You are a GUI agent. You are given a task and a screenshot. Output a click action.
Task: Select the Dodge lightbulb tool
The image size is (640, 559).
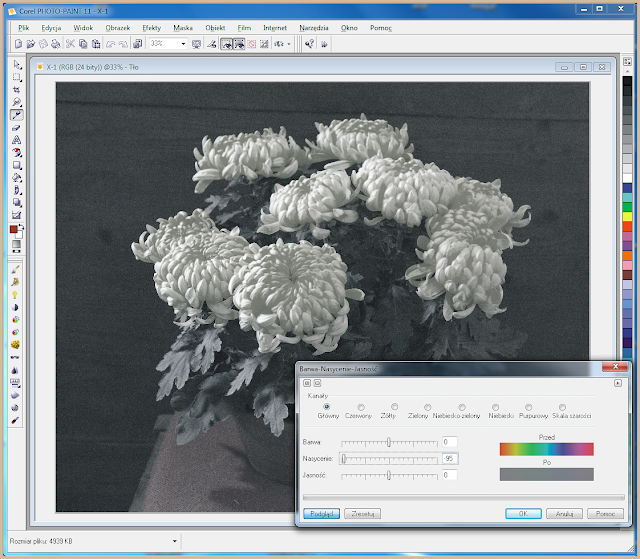[16, 295]
